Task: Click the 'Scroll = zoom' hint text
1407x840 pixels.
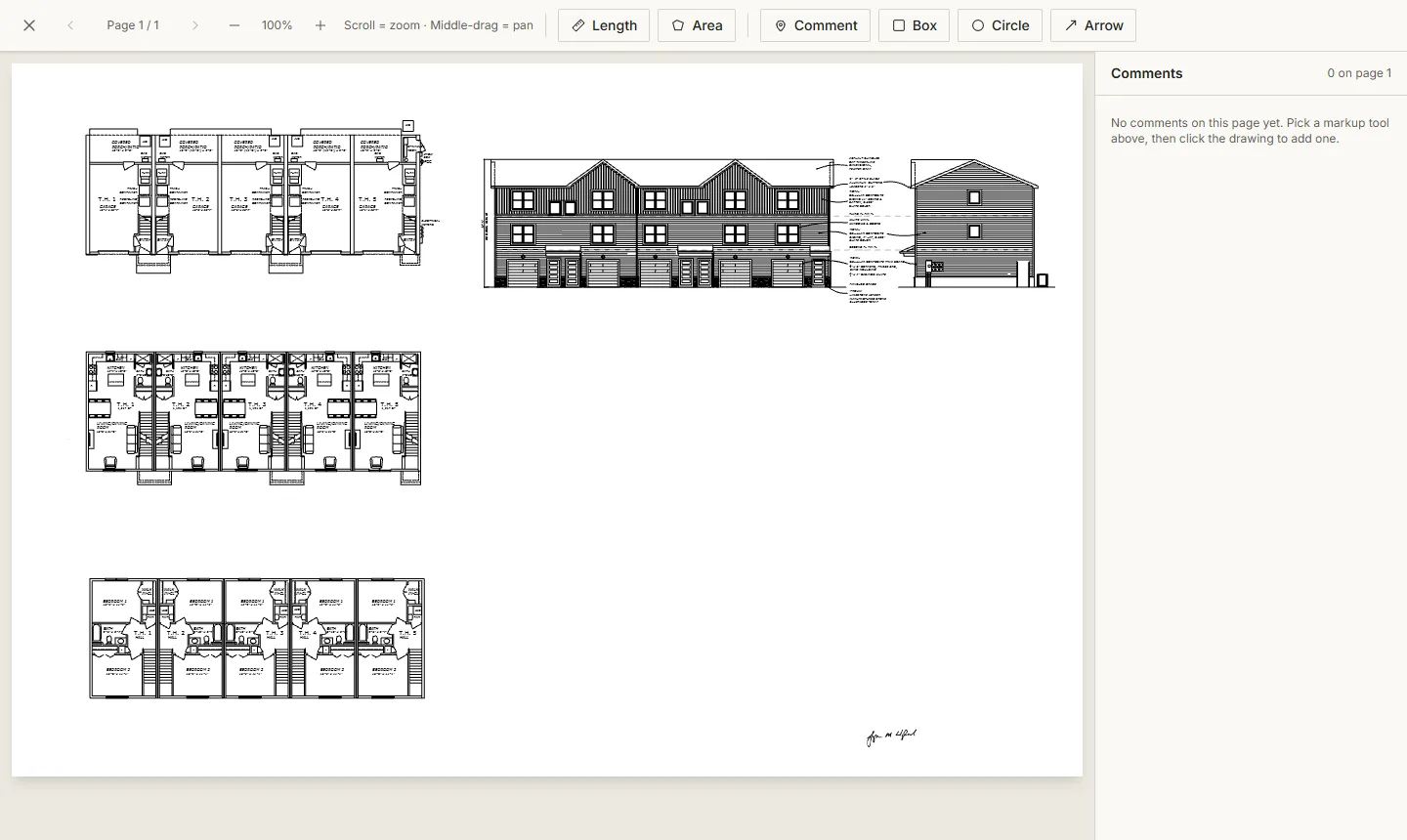Action: click(x=439, y=25)
